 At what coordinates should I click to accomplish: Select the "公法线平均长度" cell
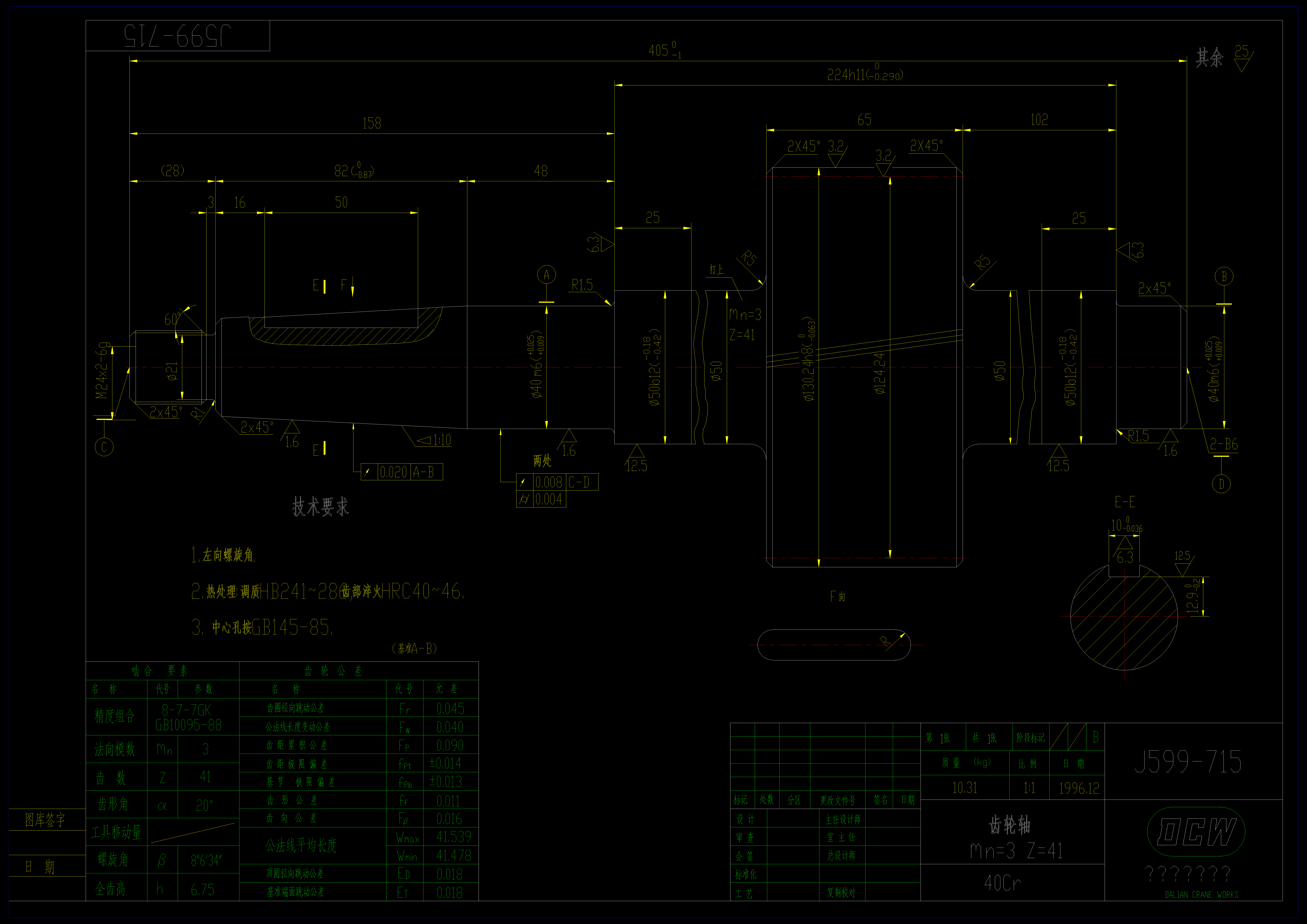[301, 845]
